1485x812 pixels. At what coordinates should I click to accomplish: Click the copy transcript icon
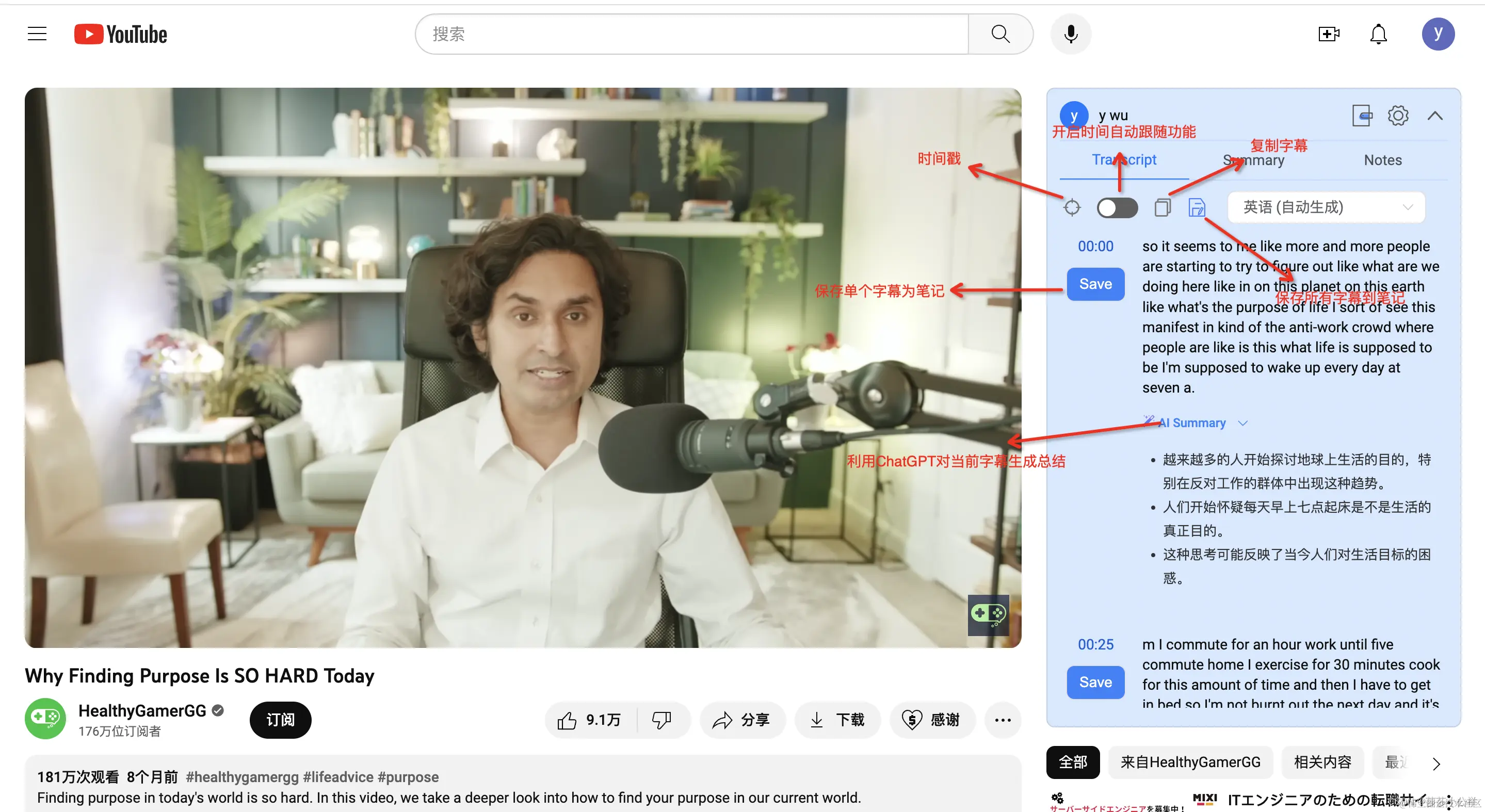point(1163,207)
